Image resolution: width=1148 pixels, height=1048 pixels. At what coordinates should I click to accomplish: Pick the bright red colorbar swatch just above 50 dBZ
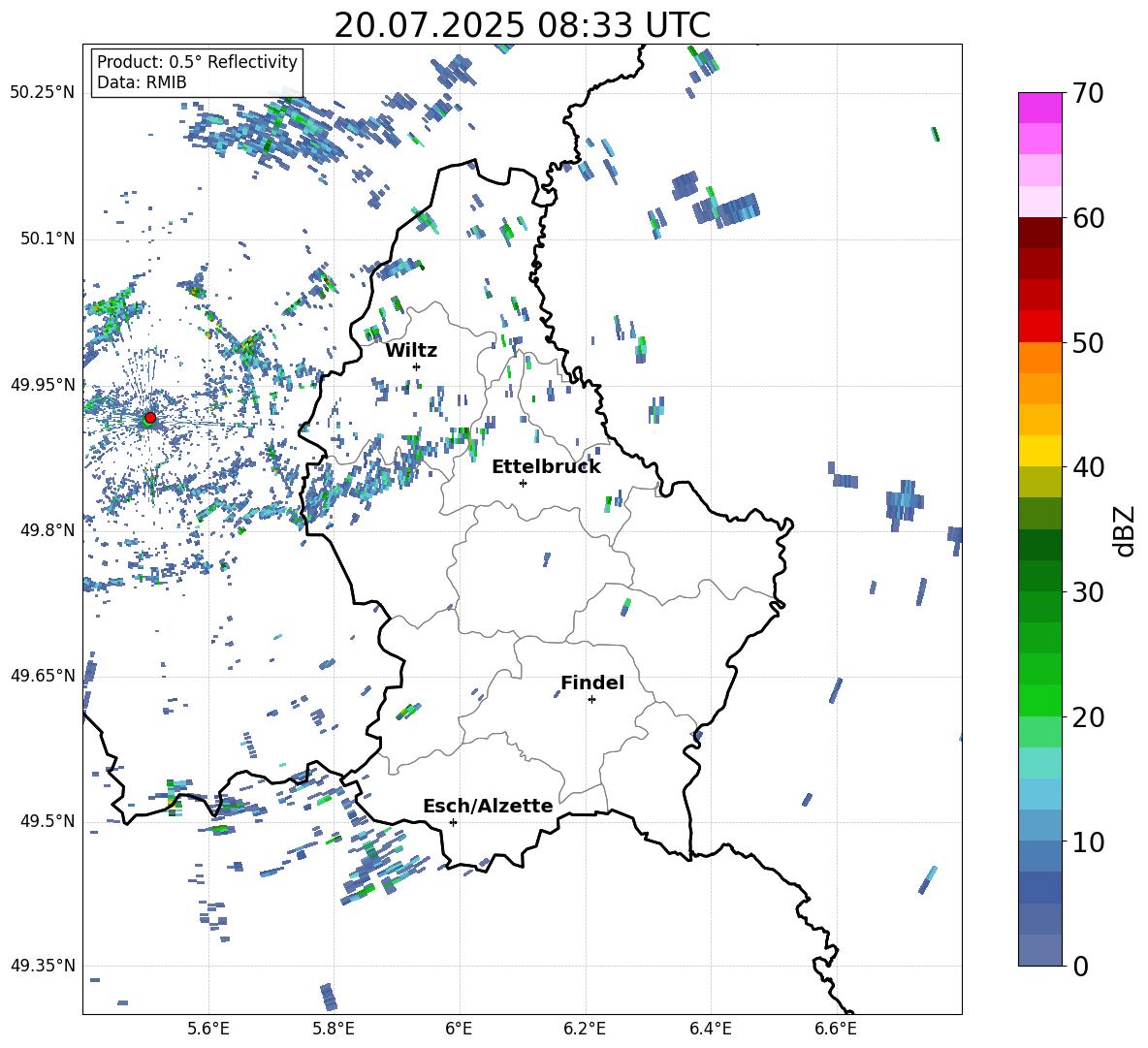1039,327
